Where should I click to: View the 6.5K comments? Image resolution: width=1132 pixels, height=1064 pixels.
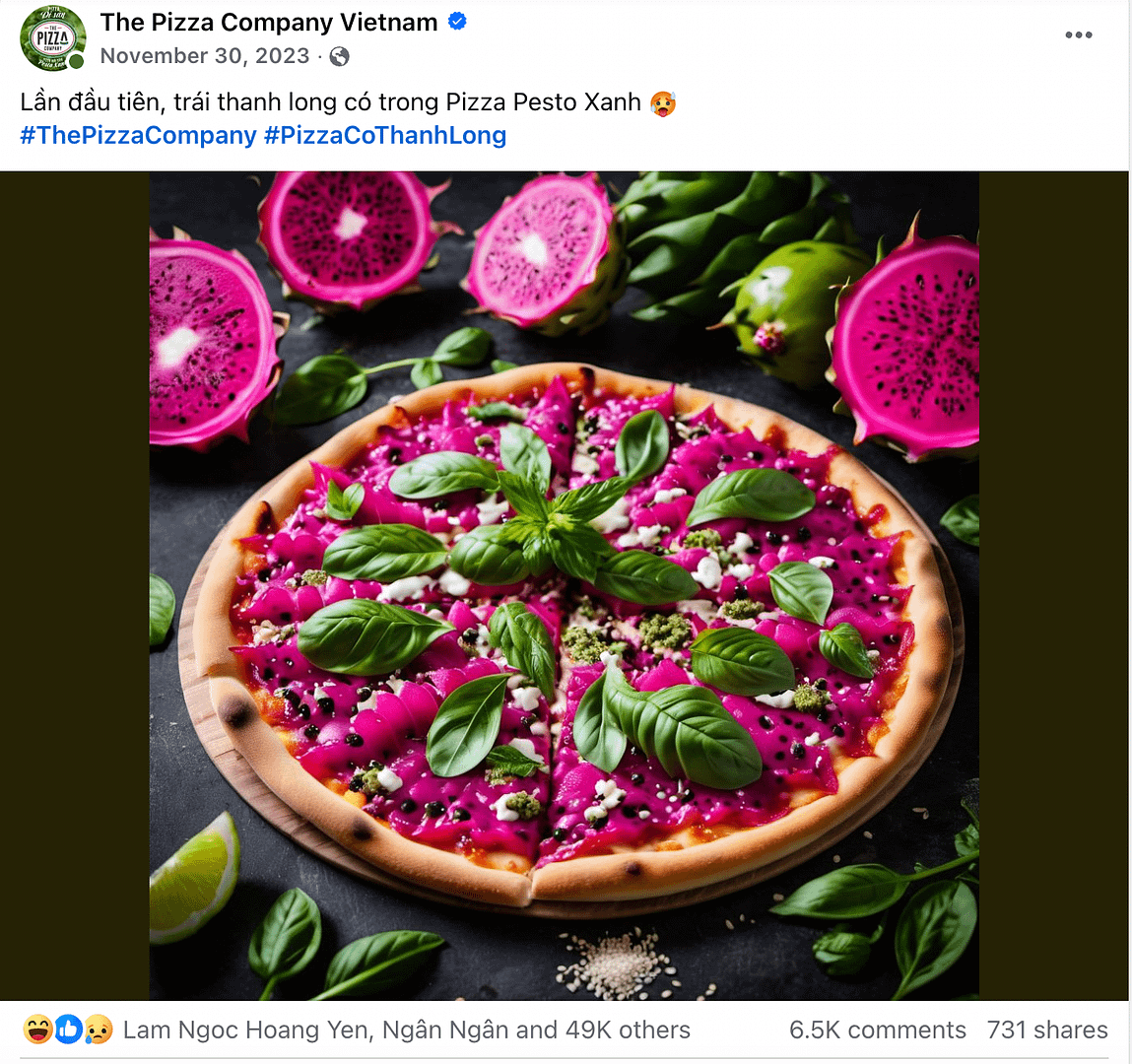[877, 1031]
